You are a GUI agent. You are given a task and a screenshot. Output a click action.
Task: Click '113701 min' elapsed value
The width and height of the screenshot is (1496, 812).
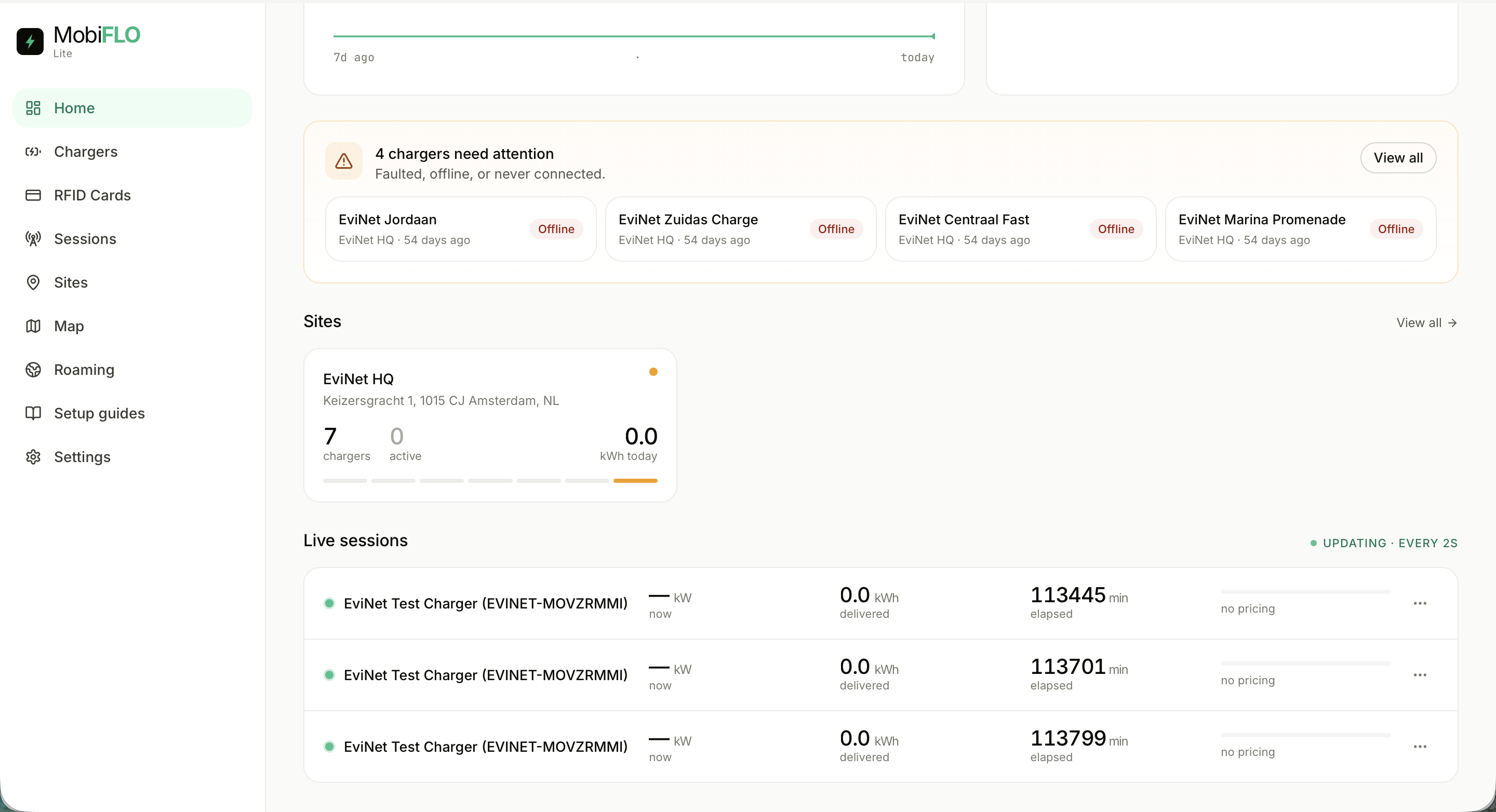[1078, 666]
